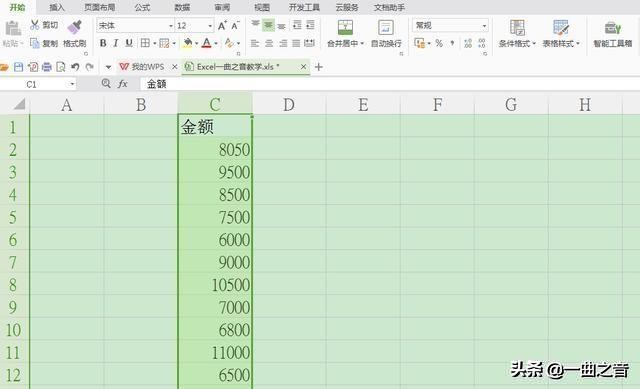Apply comma thousands separator style
This screenshot has height=389, width=640.
click(x=452, y=43)
